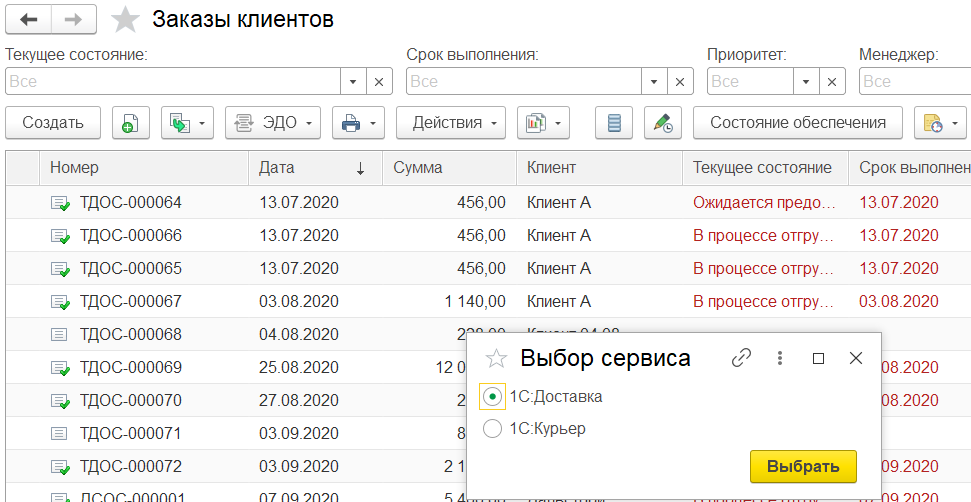The width and height of the screenshot is (971, 502).
Task: Open the Действия menu
Action: coord(451,123)
